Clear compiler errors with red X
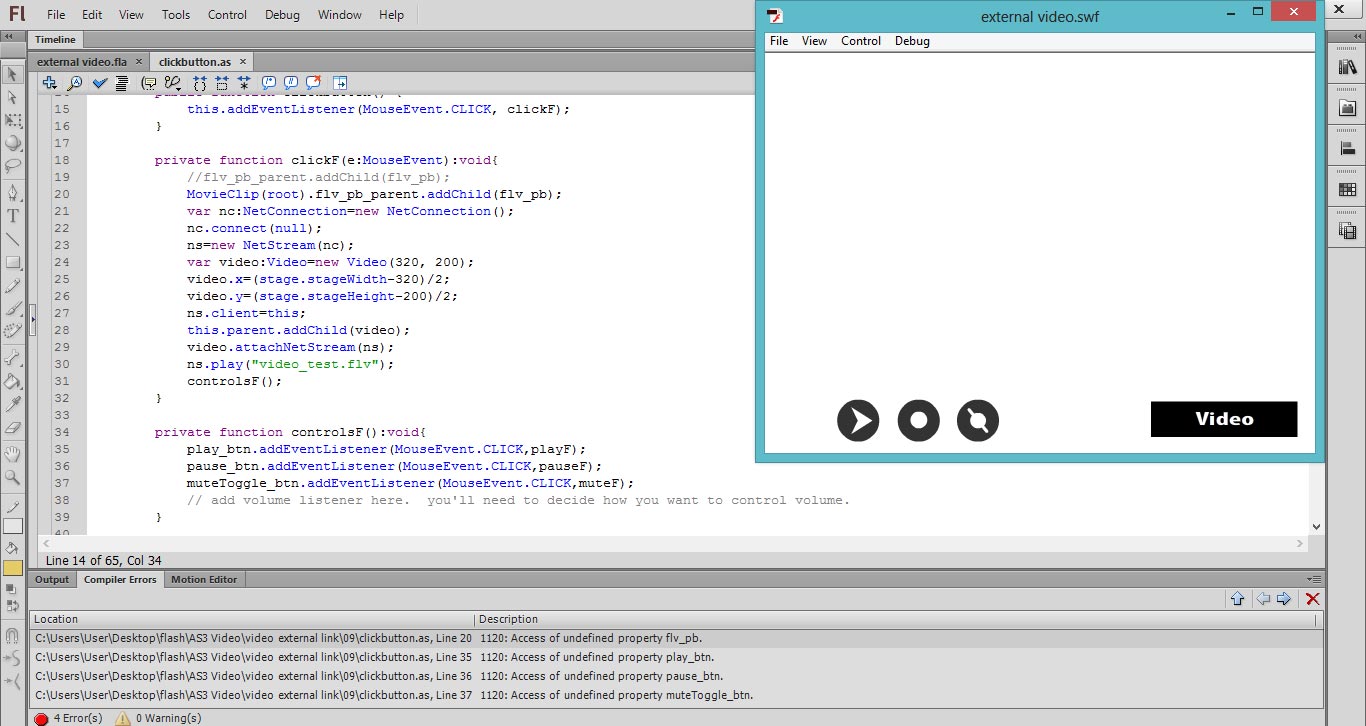This screenshot has height=726, width=1366. [1313, 599]
